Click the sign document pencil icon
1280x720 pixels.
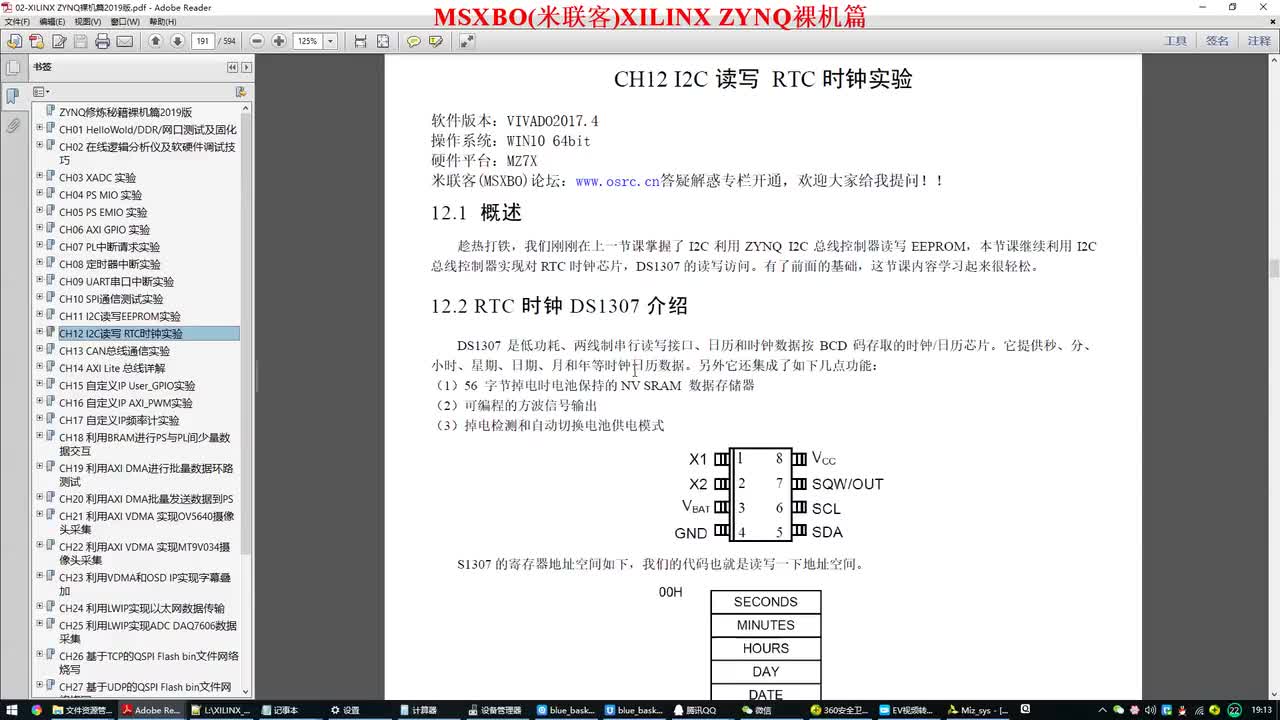[x=59, y=41]
